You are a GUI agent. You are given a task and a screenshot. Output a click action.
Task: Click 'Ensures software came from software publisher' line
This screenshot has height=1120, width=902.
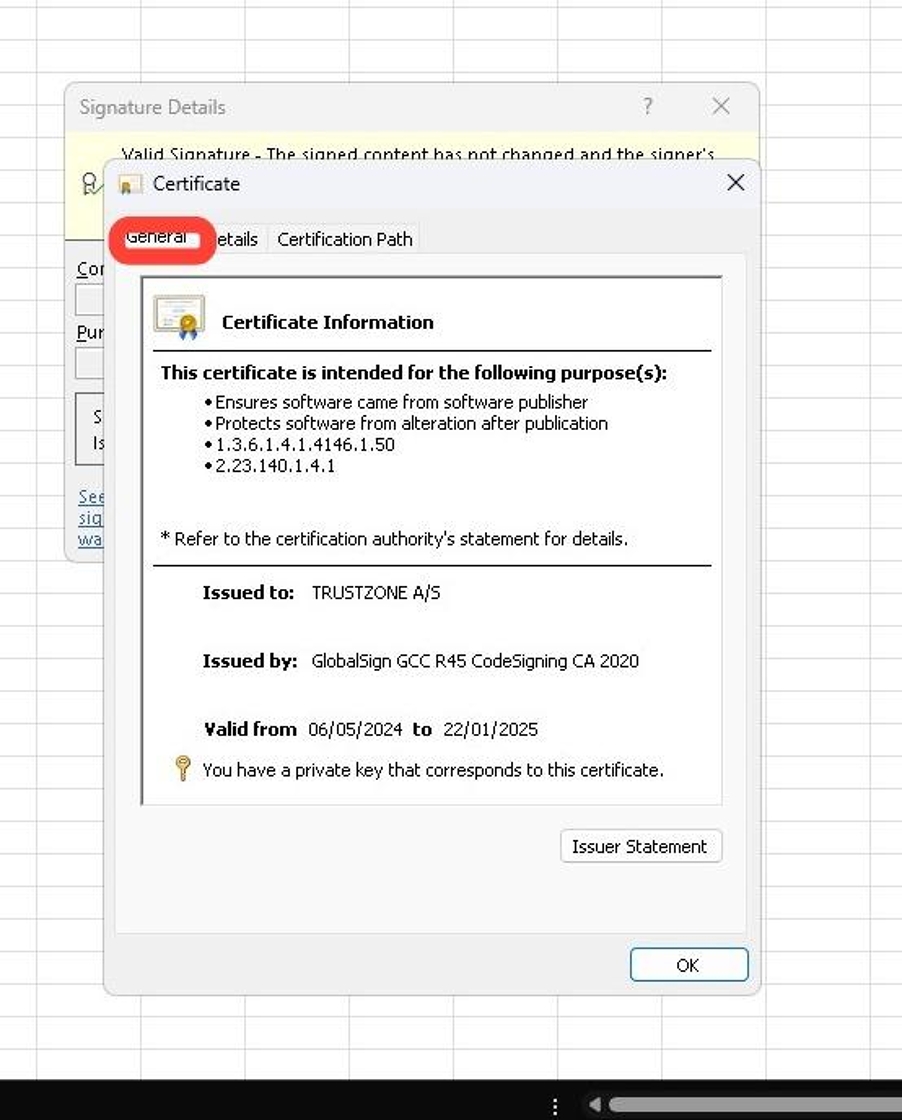click(401, 402)
